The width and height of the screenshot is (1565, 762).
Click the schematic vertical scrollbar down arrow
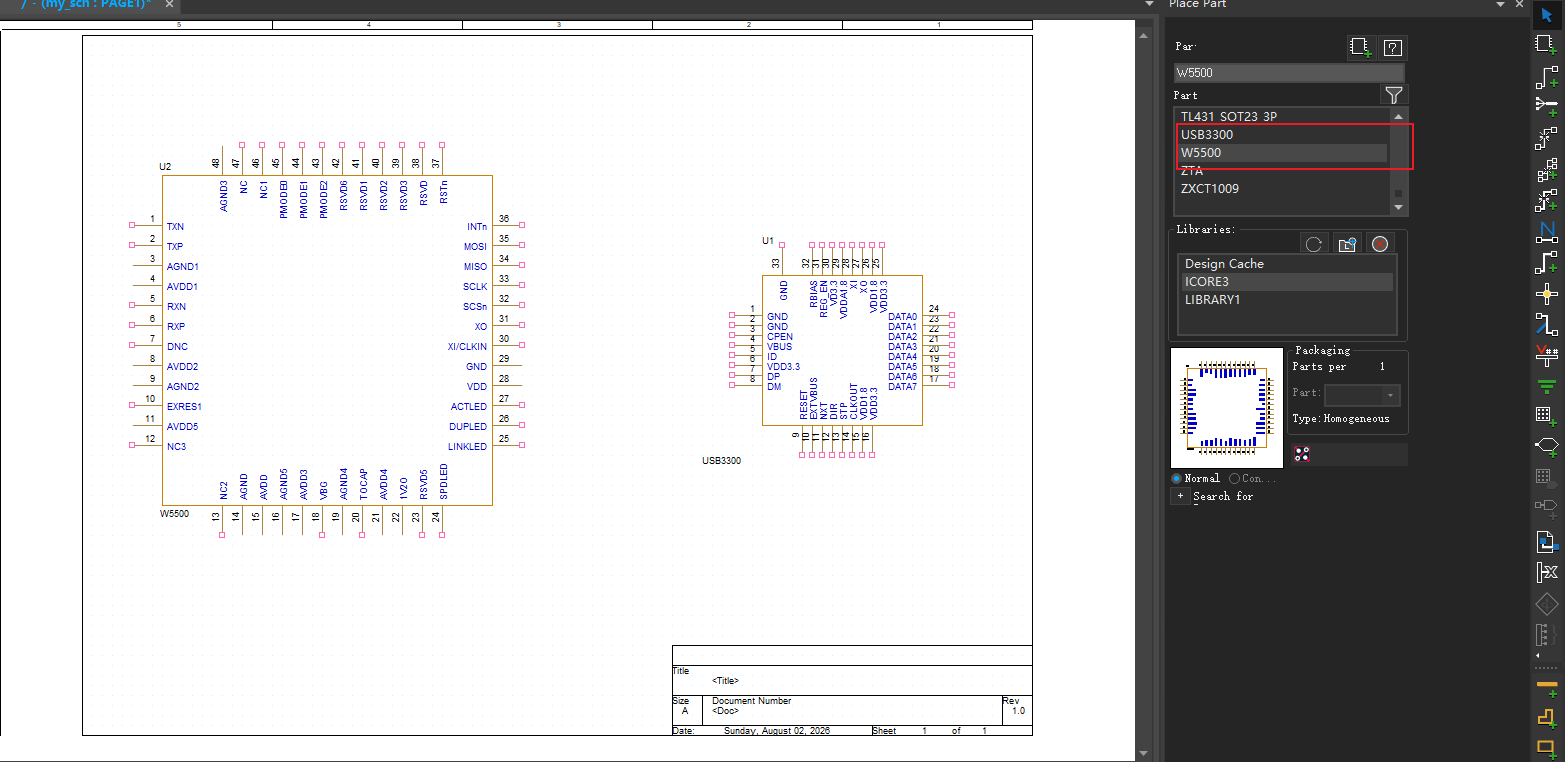click(x=1145, y=753)
